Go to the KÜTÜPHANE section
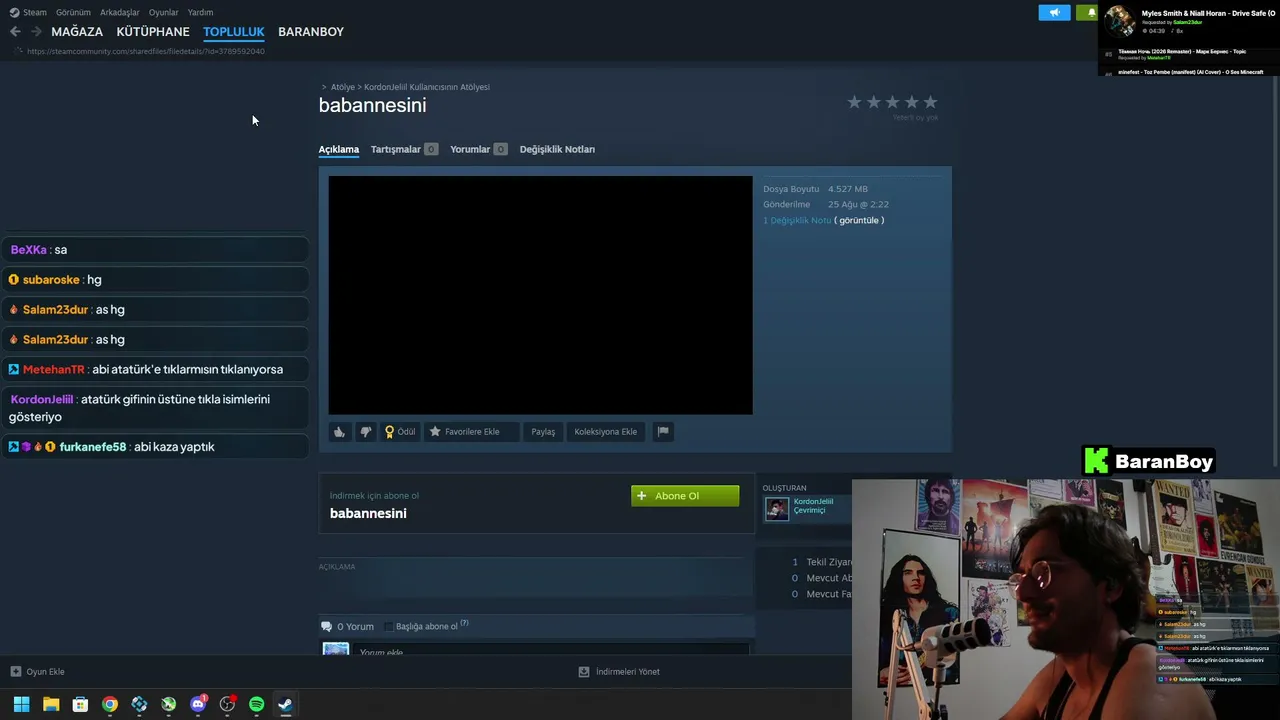The image size is (1280, 720). pos(153,32)
